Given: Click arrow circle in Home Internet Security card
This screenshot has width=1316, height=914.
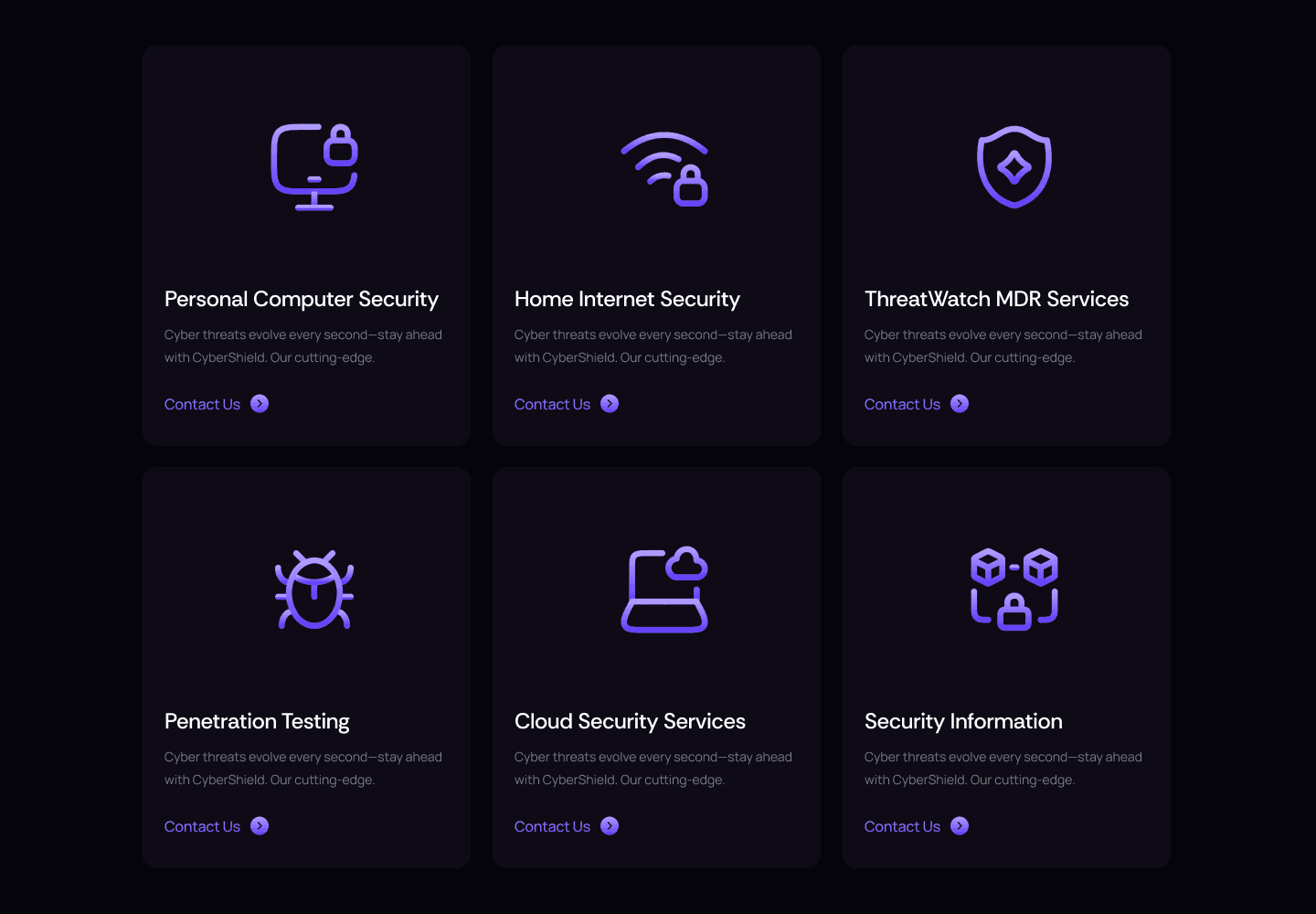Looking at the screenshot, I should [x=610, y=404].
